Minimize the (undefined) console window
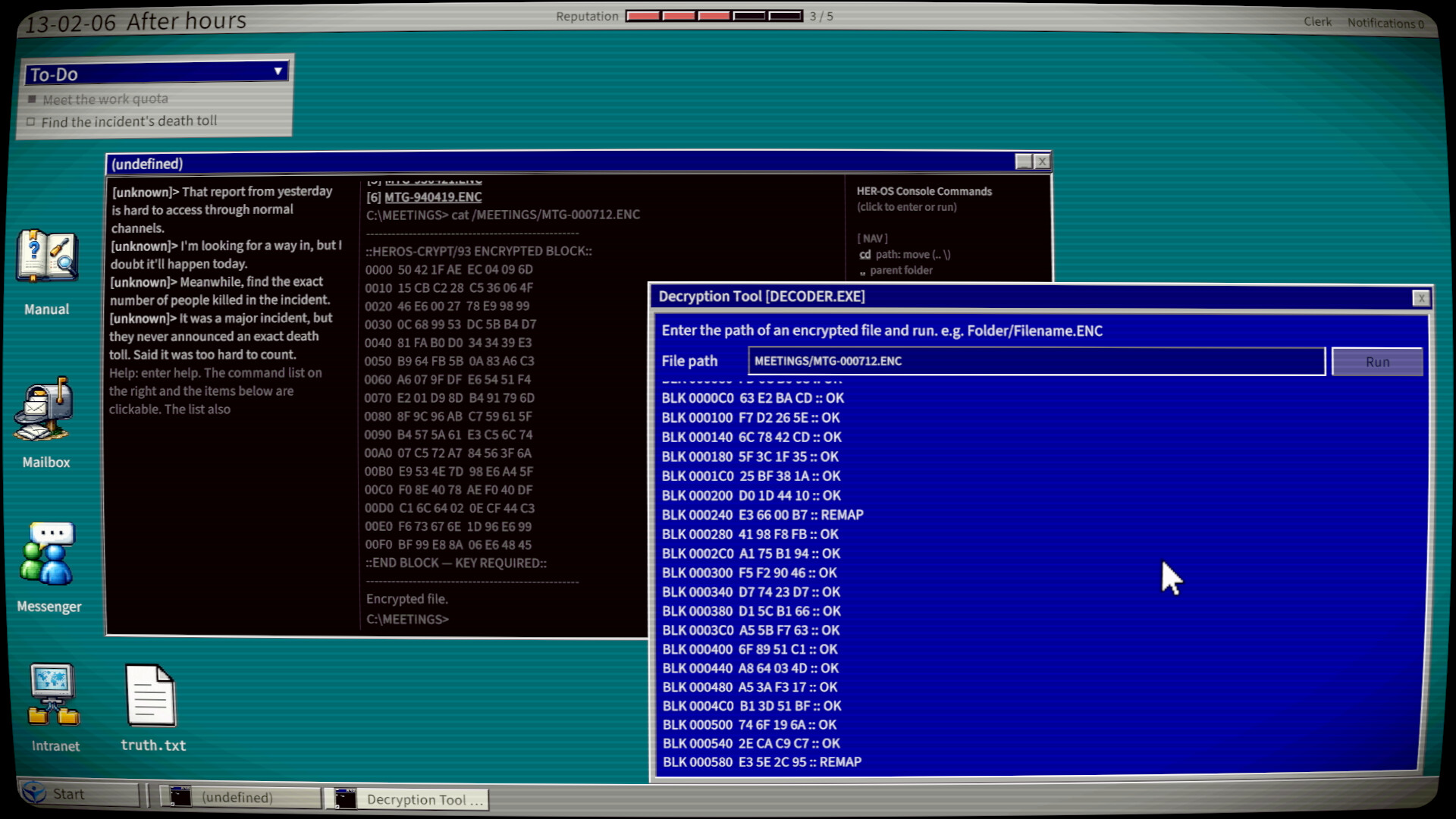 click(x=1024, y=162)
